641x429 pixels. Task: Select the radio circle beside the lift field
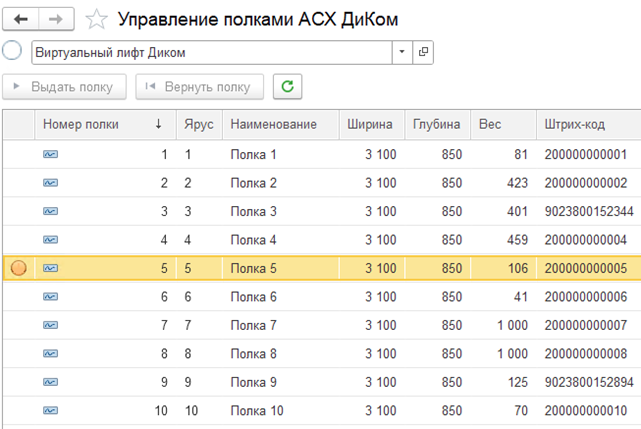[12, 51]
